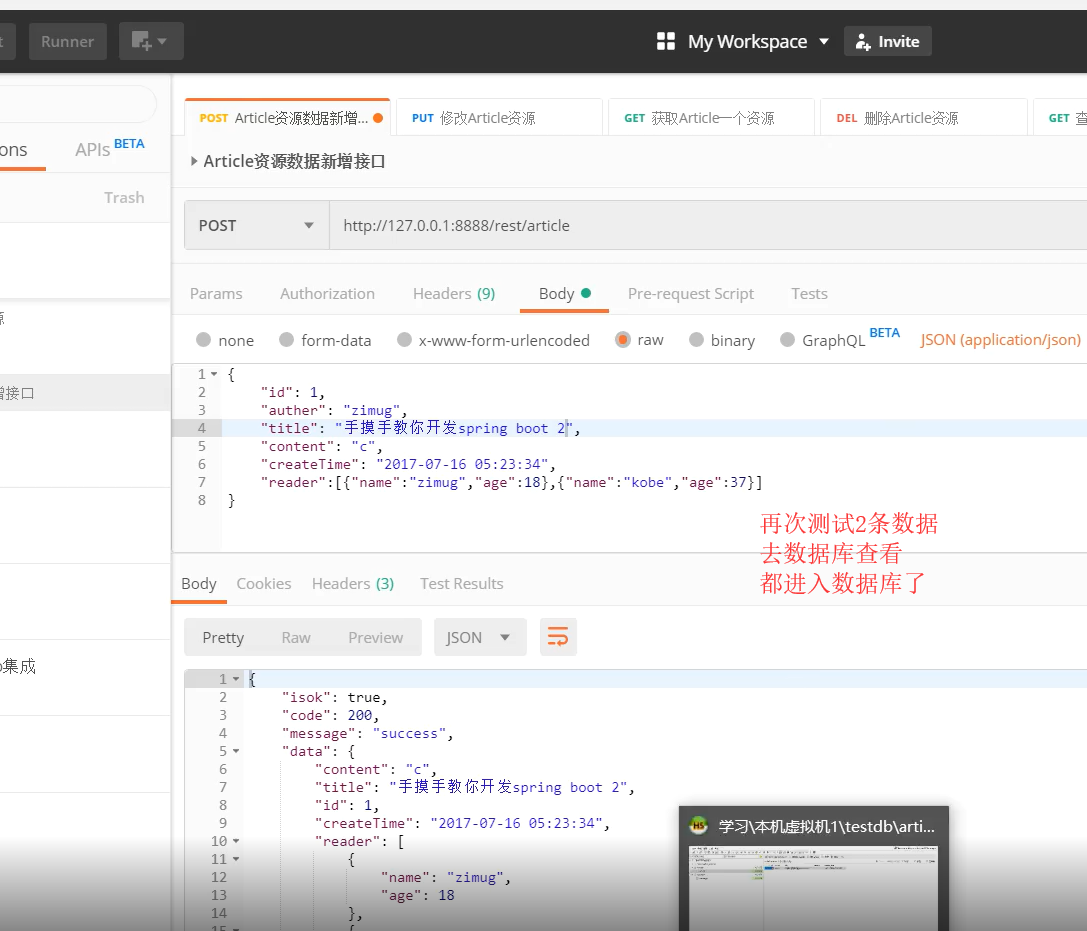Click "isok": true response line
This screenshot has height=931, width=1087.
click(335, 697)
